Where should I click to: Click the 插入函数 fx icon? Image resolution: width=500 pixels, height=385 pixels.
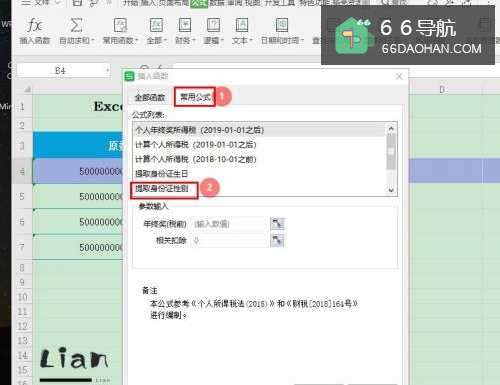tap(34, 25)
